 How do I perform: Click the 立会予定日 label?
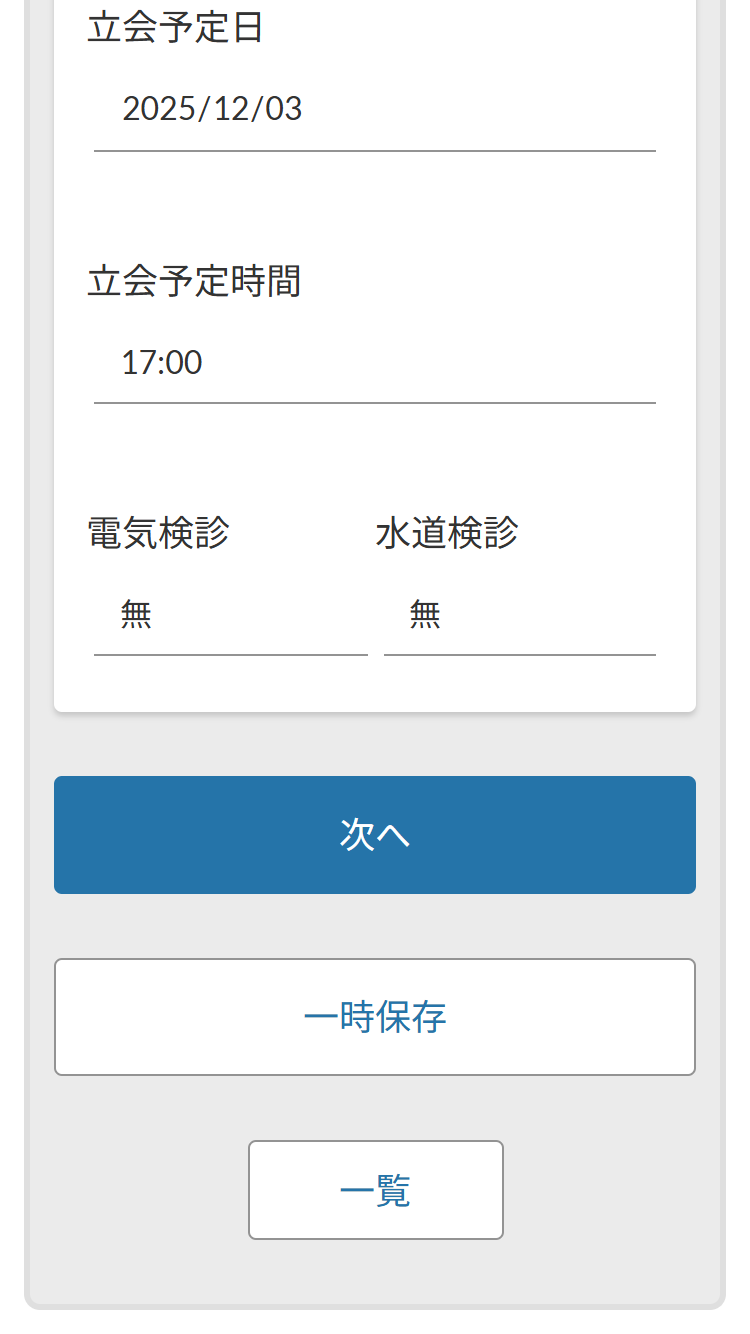pos(175,28)
